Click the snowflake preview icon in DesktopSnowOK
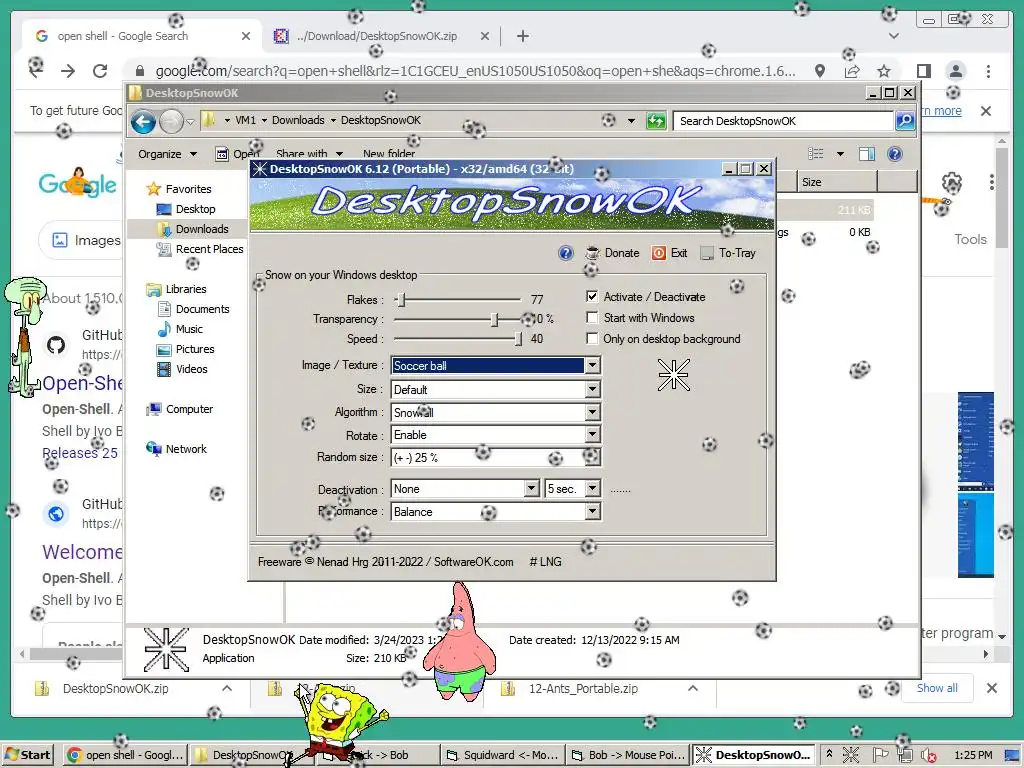This screenshot has width=1024, height=768. coord(673,375)
